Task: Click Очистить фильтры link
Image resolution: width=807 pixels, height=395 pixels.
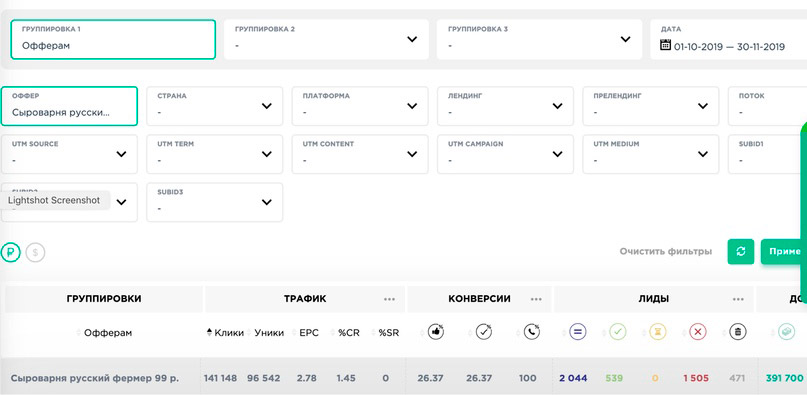Action: pyautogui.click(x=666, y=251)
